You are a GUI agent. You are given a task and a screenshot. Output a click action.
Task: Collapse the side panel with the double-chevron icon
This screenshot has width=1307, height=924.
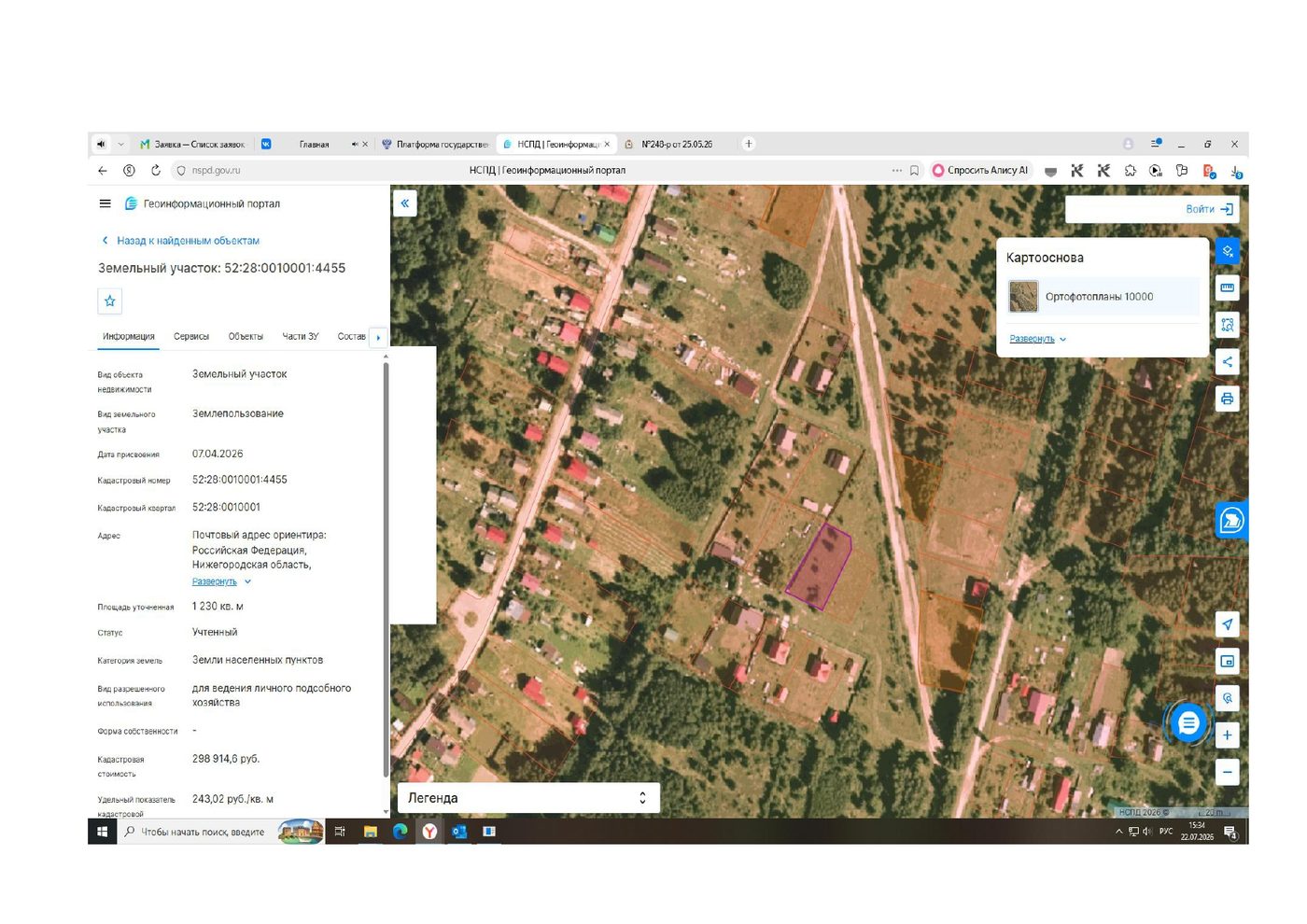point(405,203)
